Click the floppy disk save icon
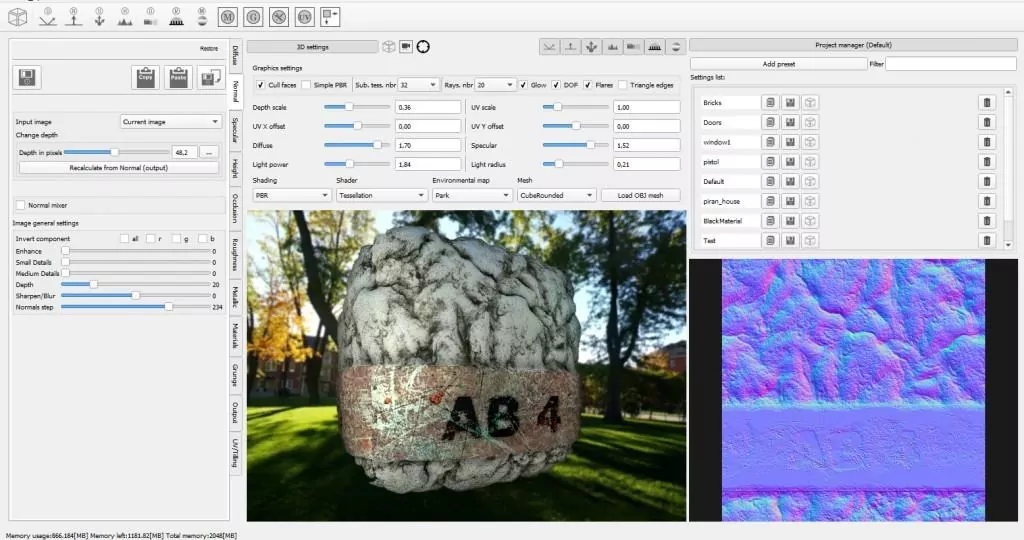The image size is (1024, 540). coord(28,78)
